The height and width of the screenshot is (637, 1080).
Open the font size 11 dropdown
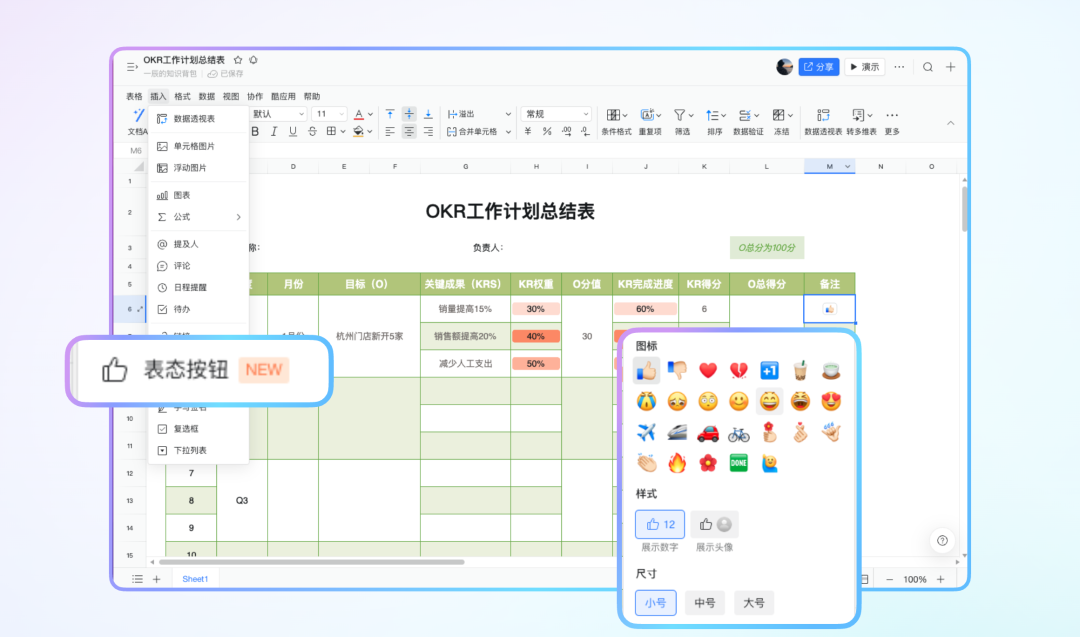tap(329, 114)
